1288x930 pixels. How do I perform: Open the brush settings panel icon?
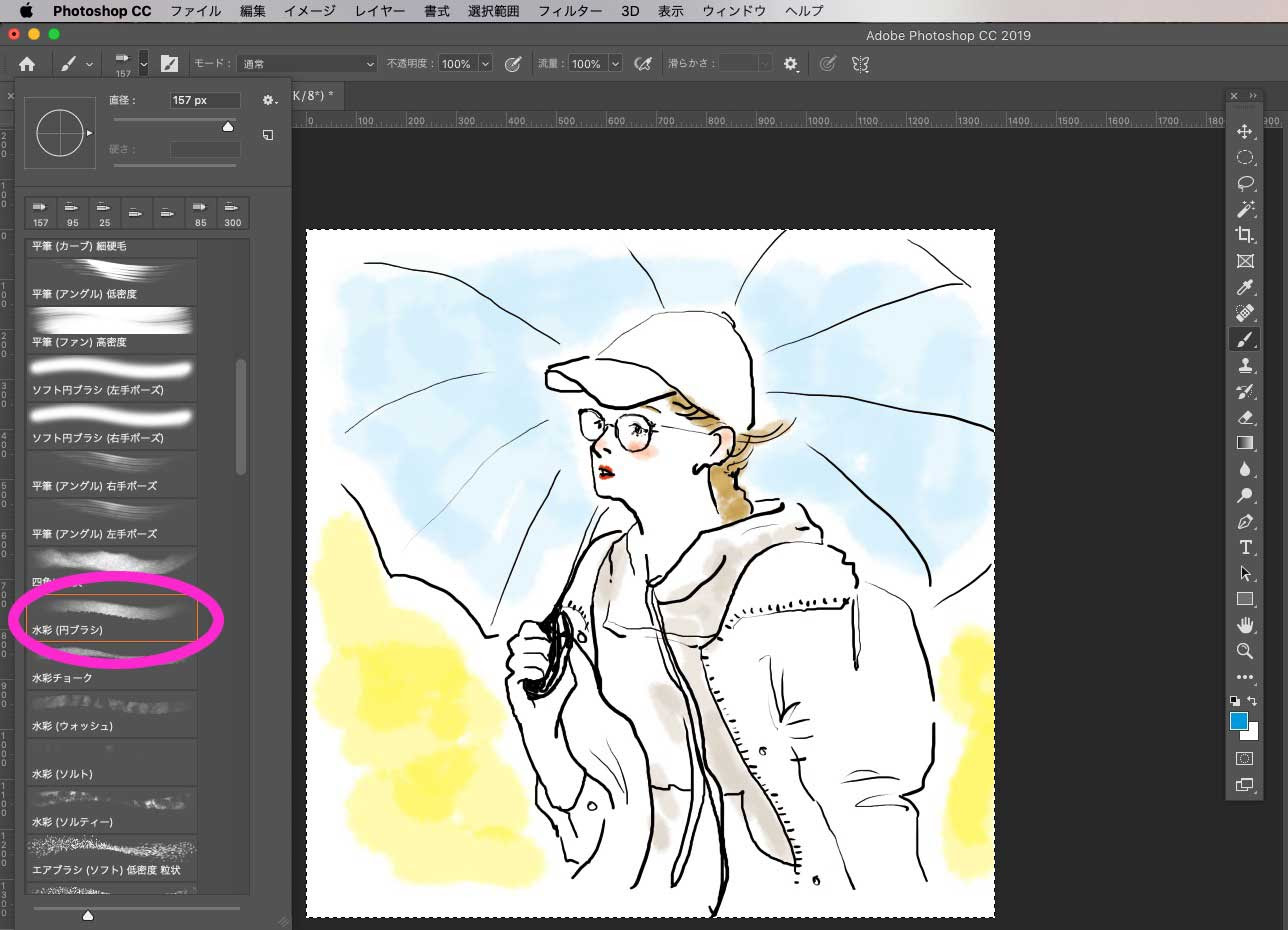pyautogui.click(x=169, y=63)
